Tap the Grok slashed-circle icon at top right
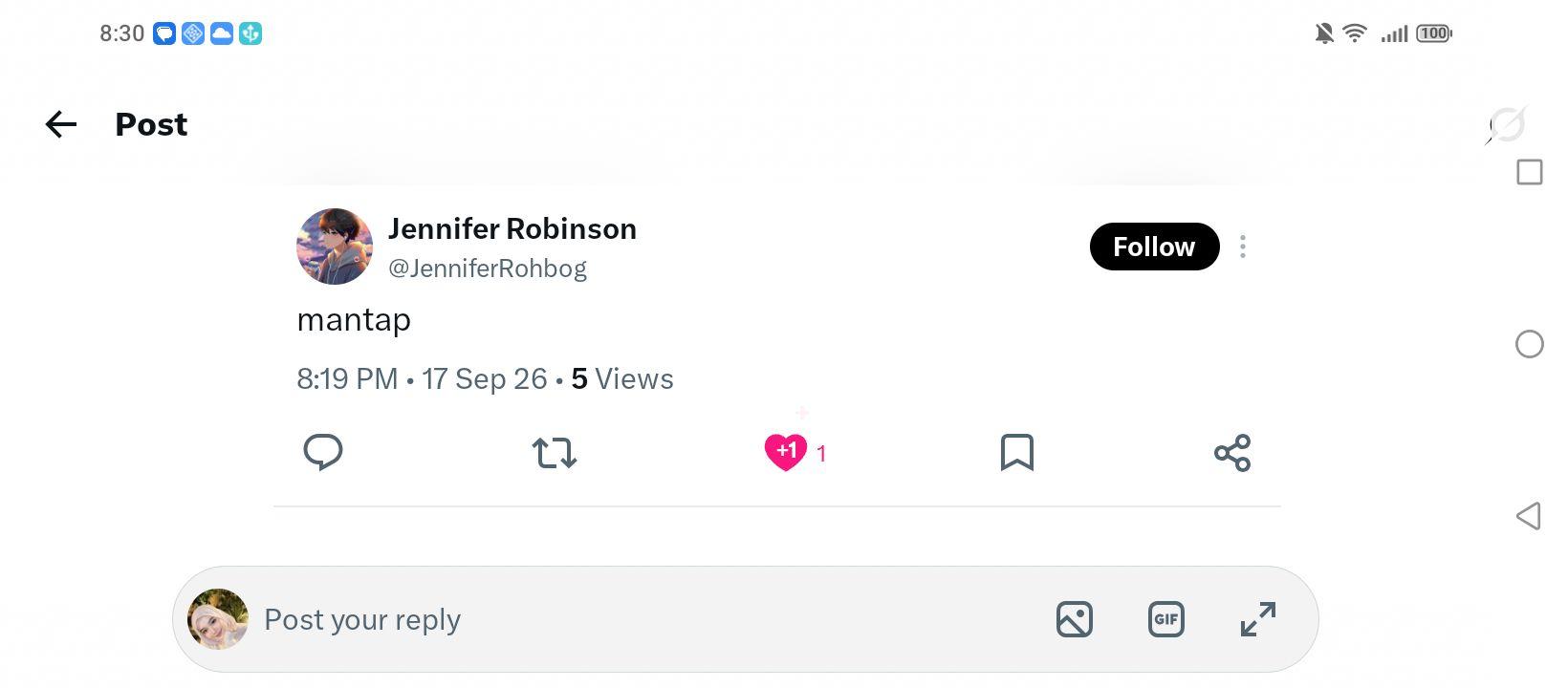This screenshot has width=1568, height=688. [1507, 124]
